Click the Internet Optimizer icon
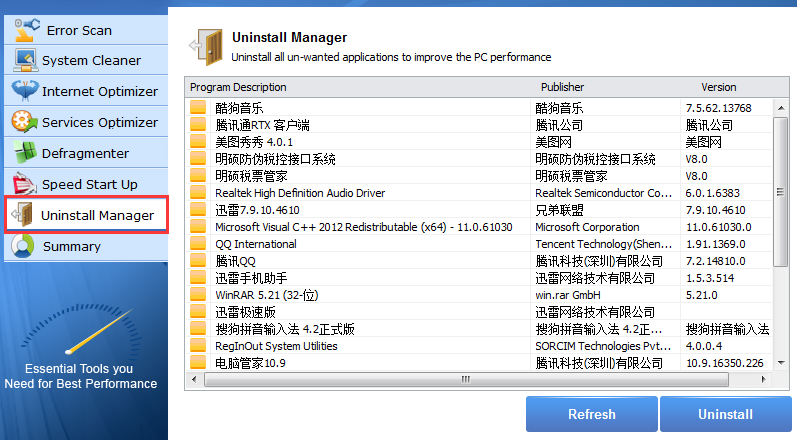 25,91
